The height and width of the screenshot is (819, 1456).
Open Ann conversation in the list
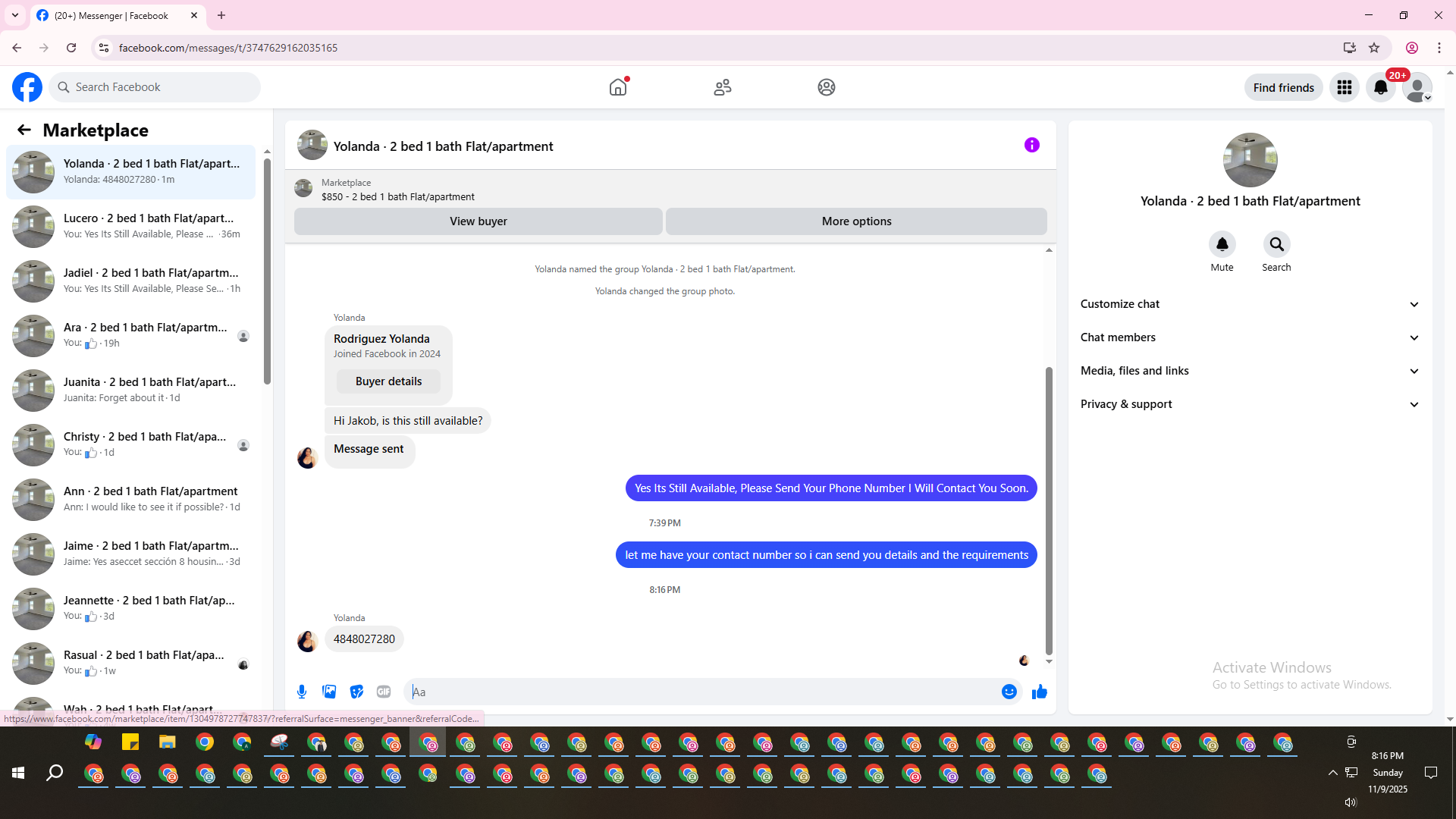coord(130,499)
